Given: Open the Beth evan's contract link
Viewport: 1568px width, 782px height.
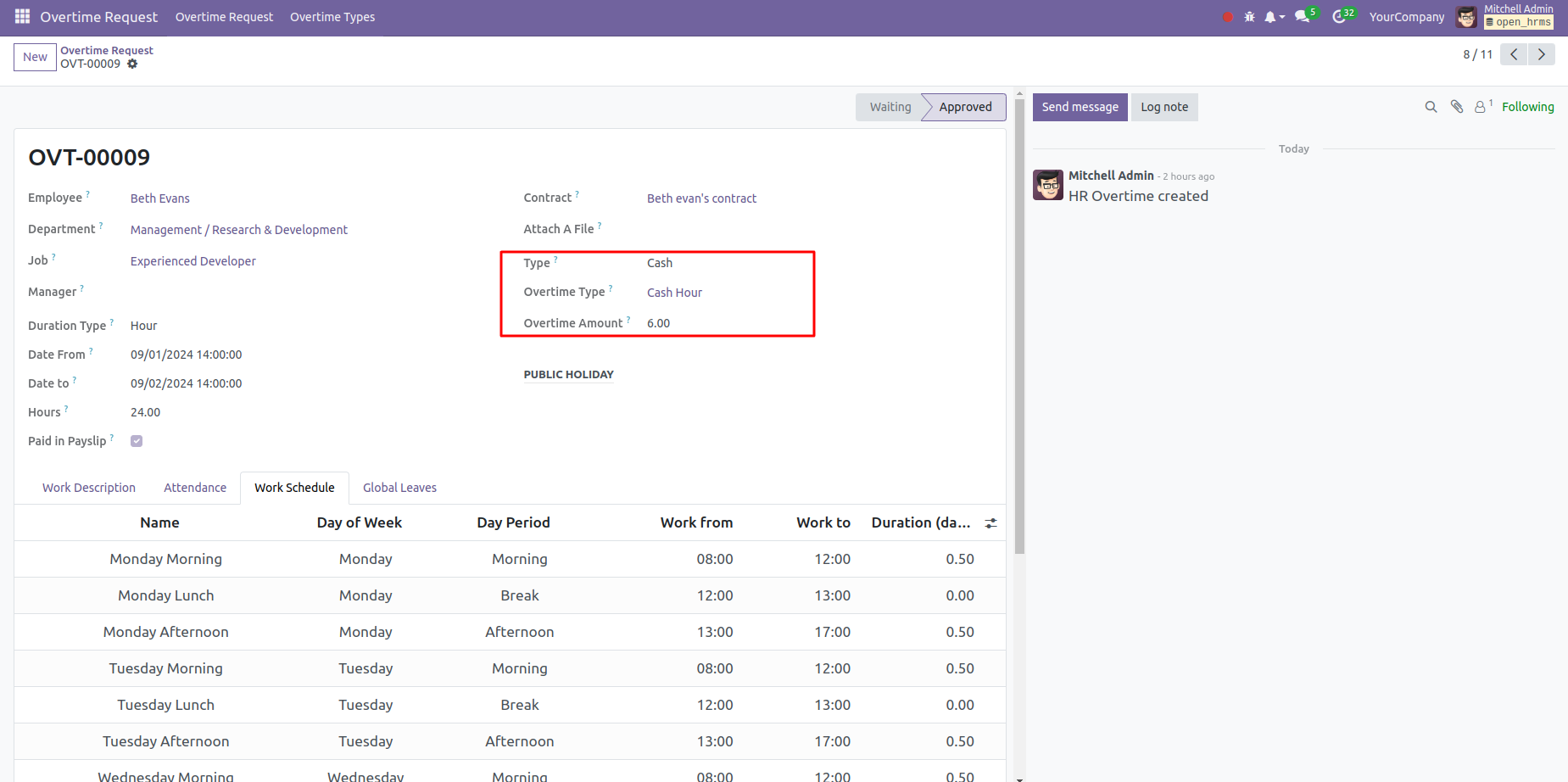Looking at the screenshot, I should point(701,198).
